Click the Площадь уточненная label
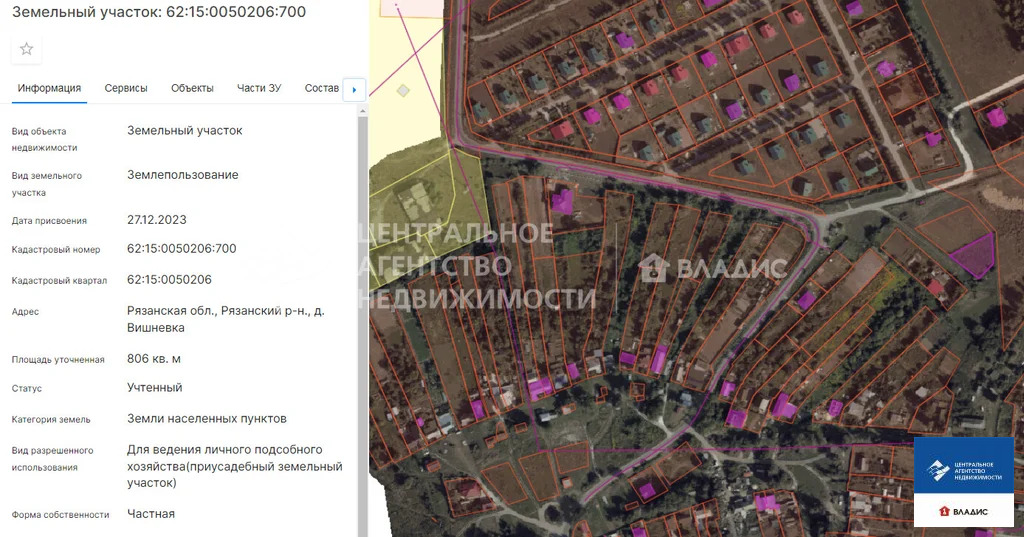Image resolution: width=1024 pixels, height=537 pixels. tap(58, 359)
